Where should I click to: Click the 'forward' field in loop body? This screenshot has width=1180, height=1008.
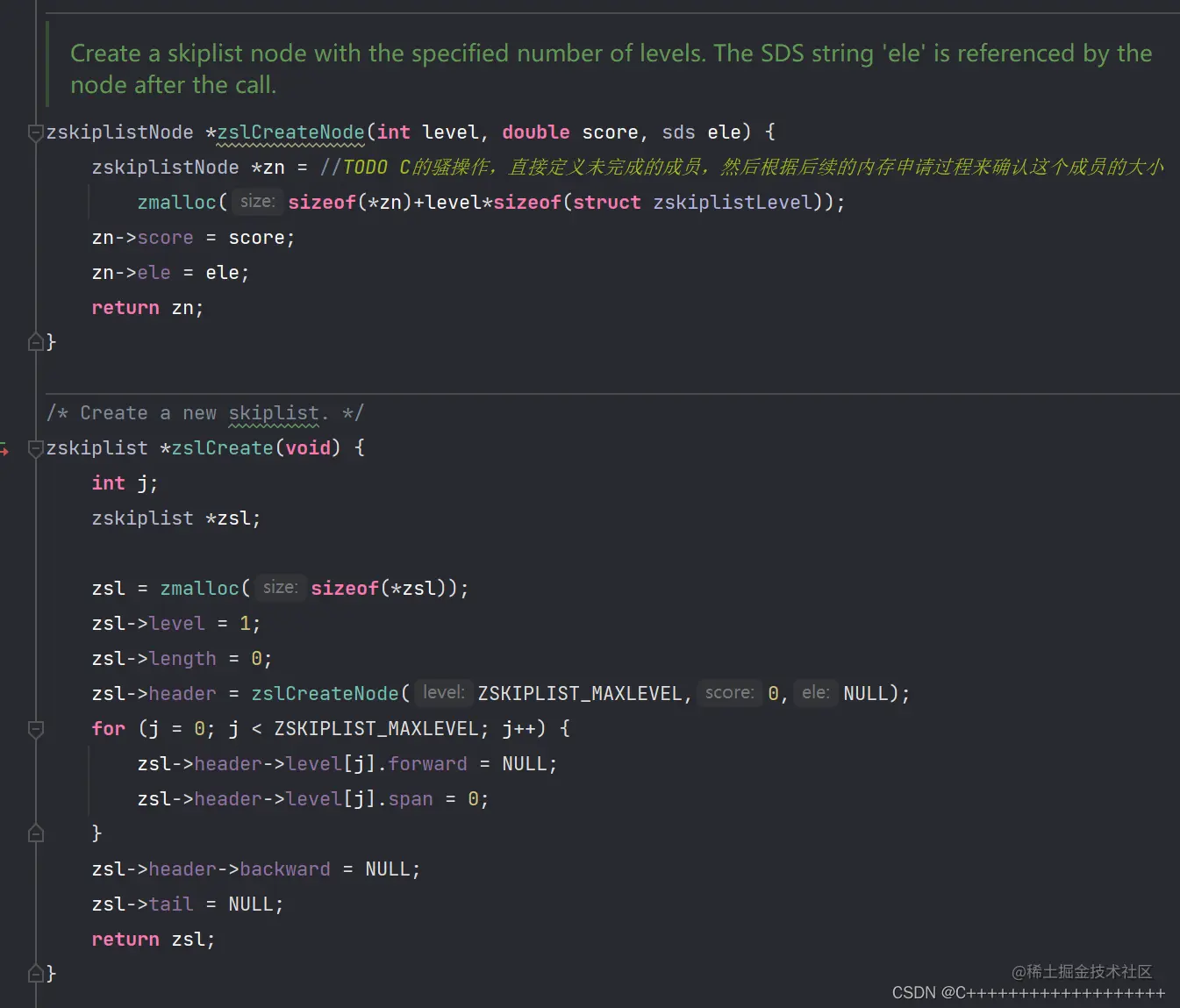[427, 764]
